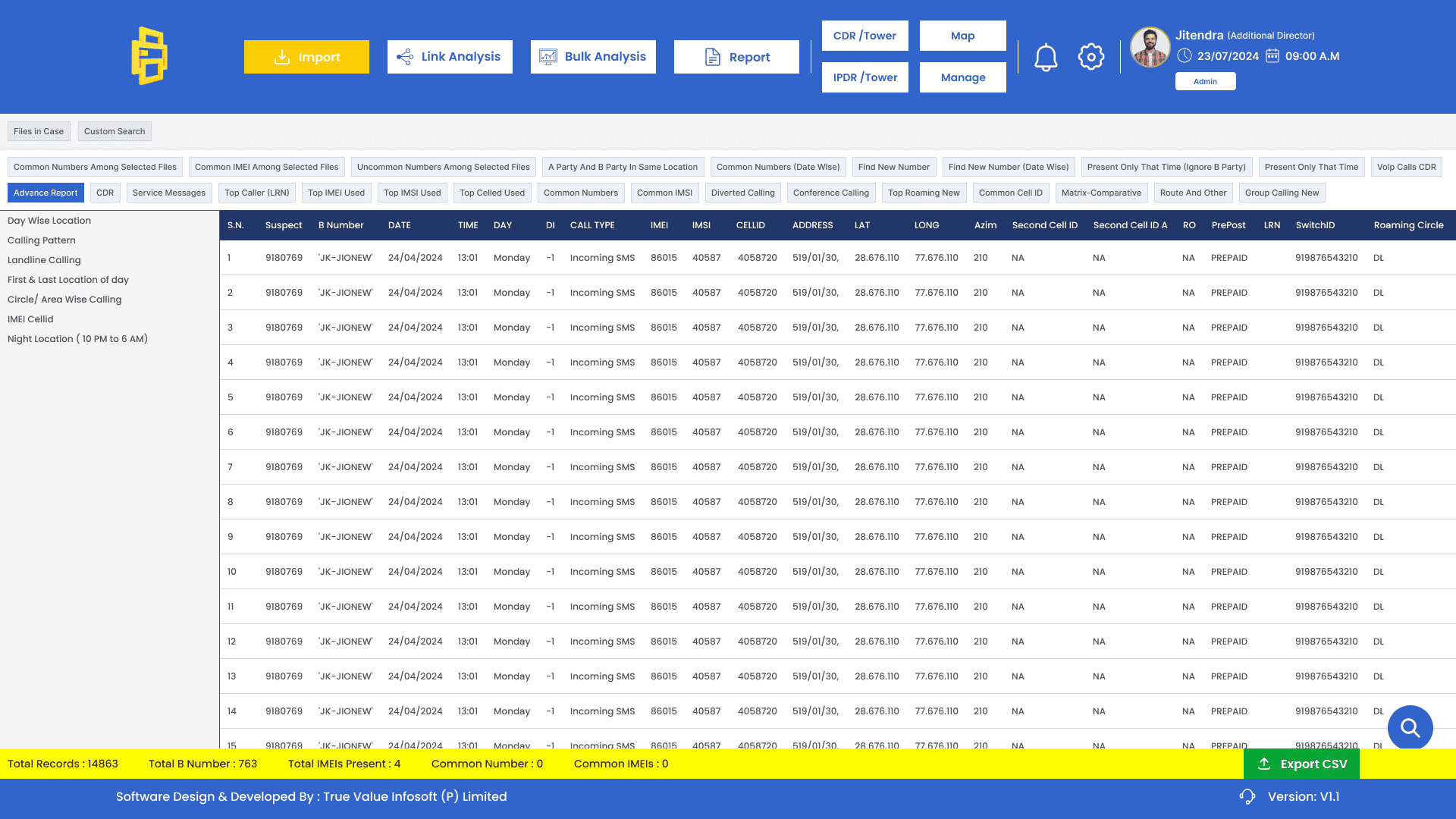Open First & Last Location of day

coord(68,280)
